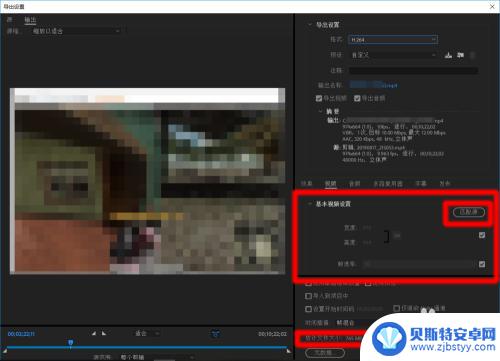The height and width of the screenshot is (361, 500).
Task: Set the out point marker icon
Action: coord(104,333)
